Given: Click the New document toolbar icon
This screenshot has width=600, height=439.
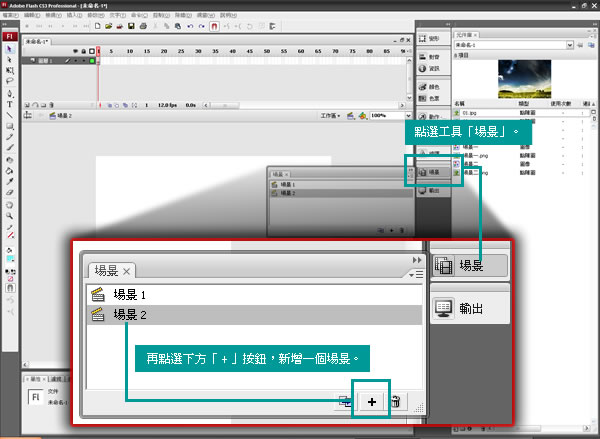Looking at the screenshot, I should (98, 26).
